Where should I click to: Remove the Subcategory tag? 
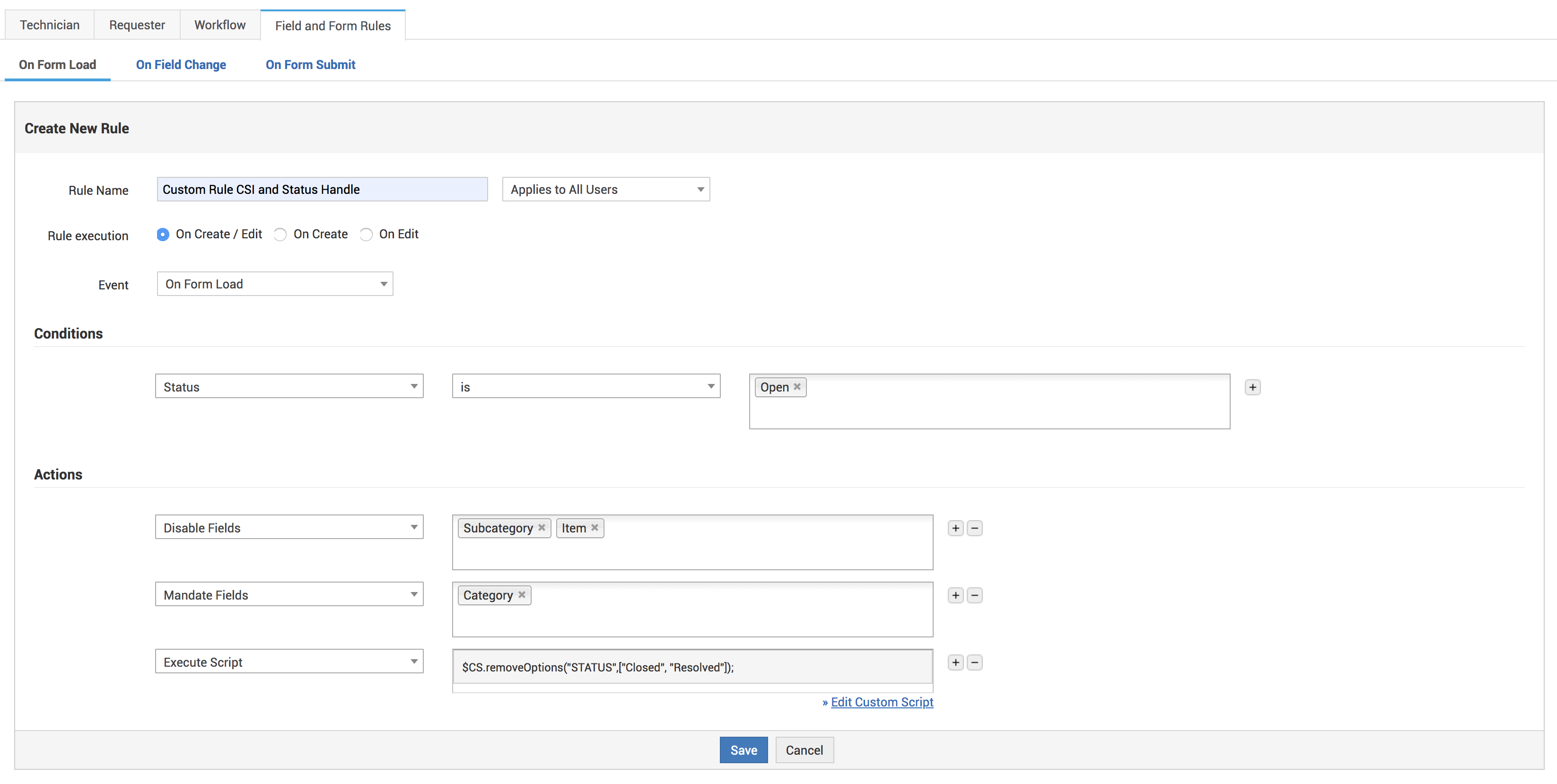coord(542,528)
